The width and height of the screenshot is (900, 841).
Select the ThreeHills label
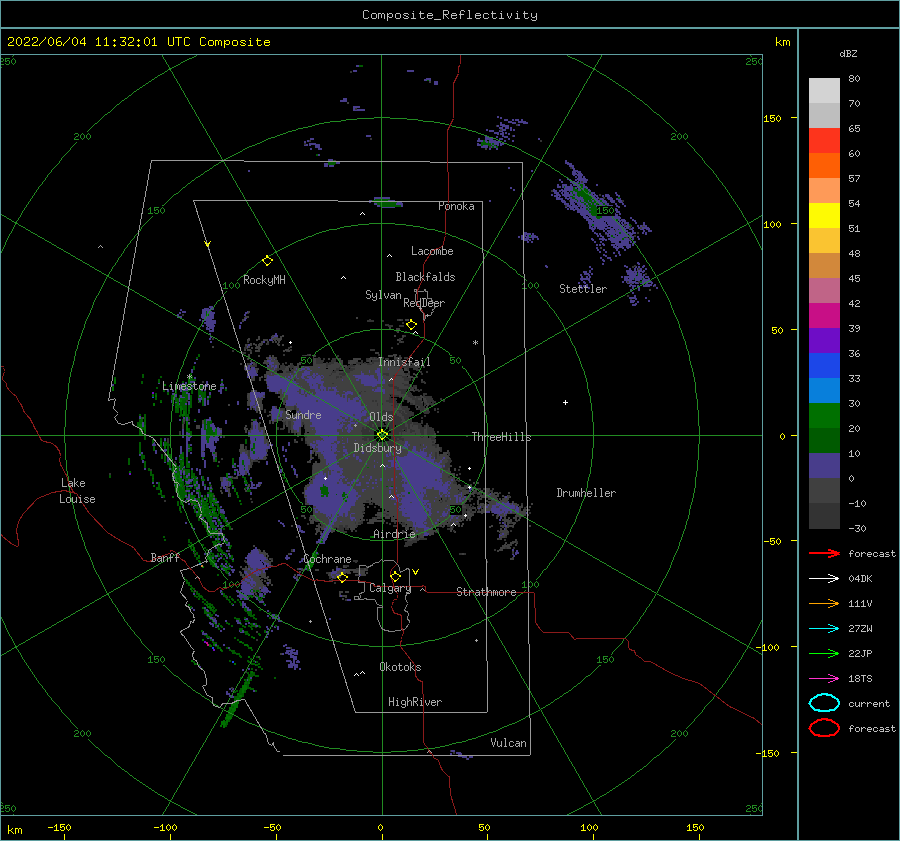[x=501, y=437]
